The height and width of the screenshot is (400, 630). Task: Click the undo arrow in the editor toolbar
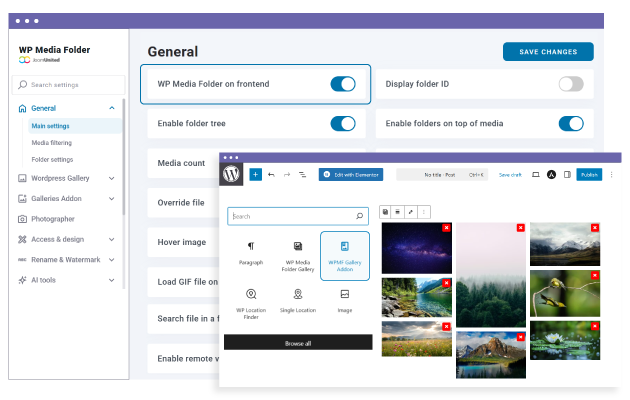tap(271, 174)
